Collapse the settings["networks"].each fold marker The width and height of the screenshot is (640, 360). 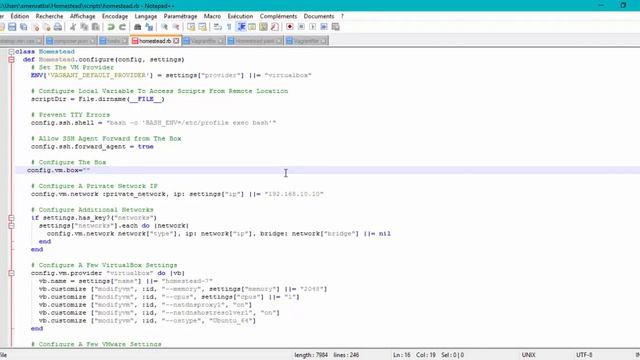11,226
